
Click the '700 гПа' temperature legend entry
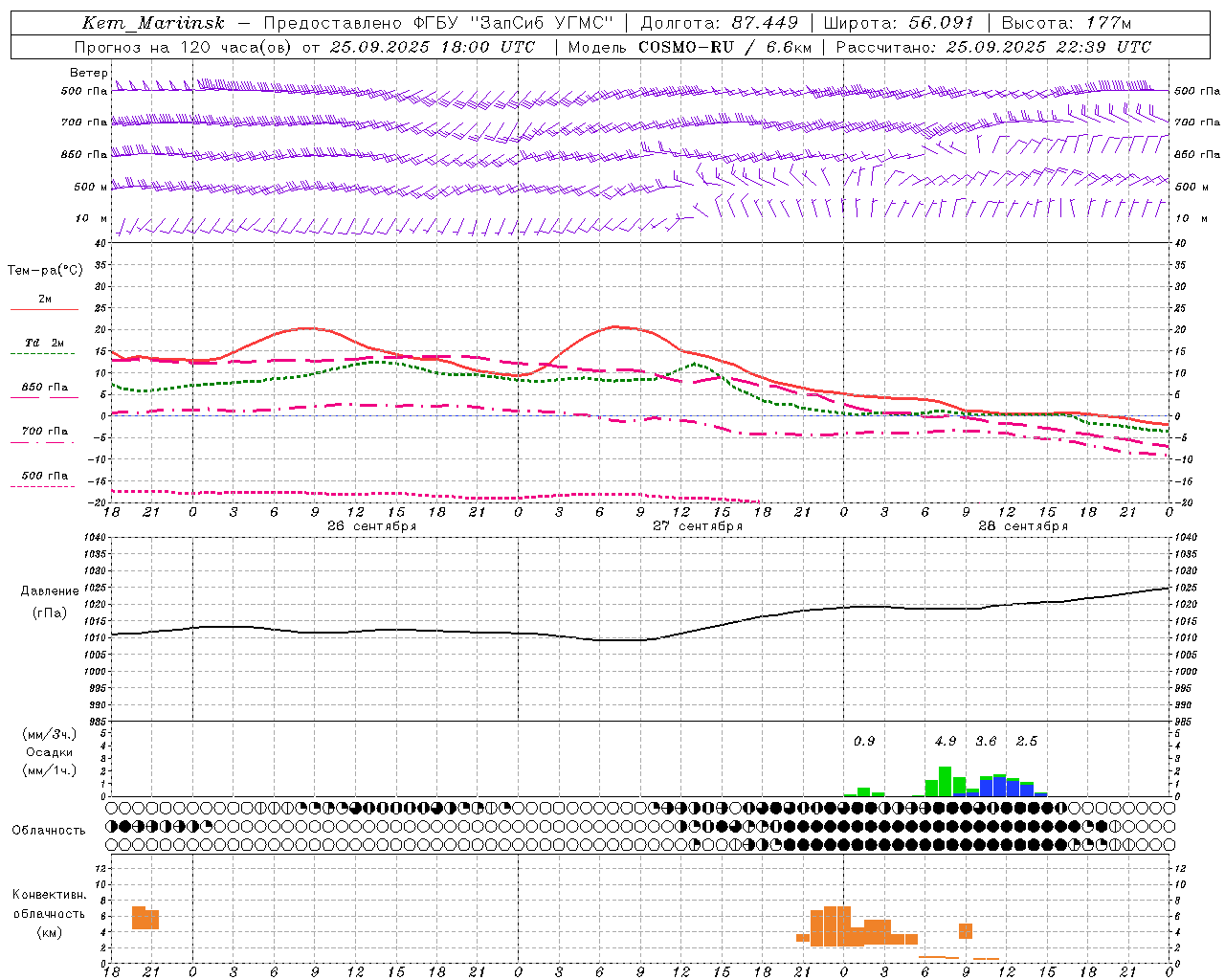coord(45,432)
